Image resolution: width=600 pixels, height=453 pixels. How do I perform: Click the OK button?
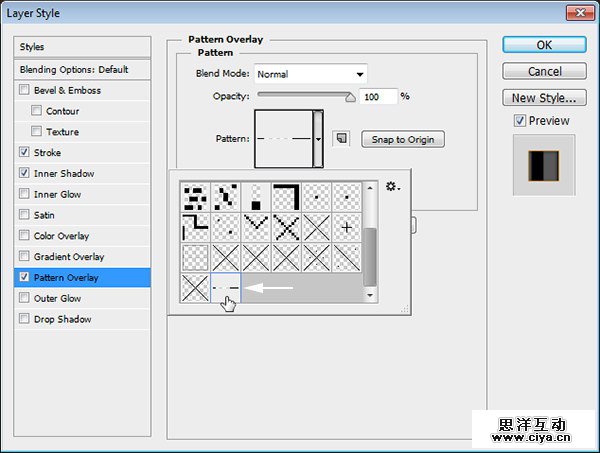[x=543, y=45]
